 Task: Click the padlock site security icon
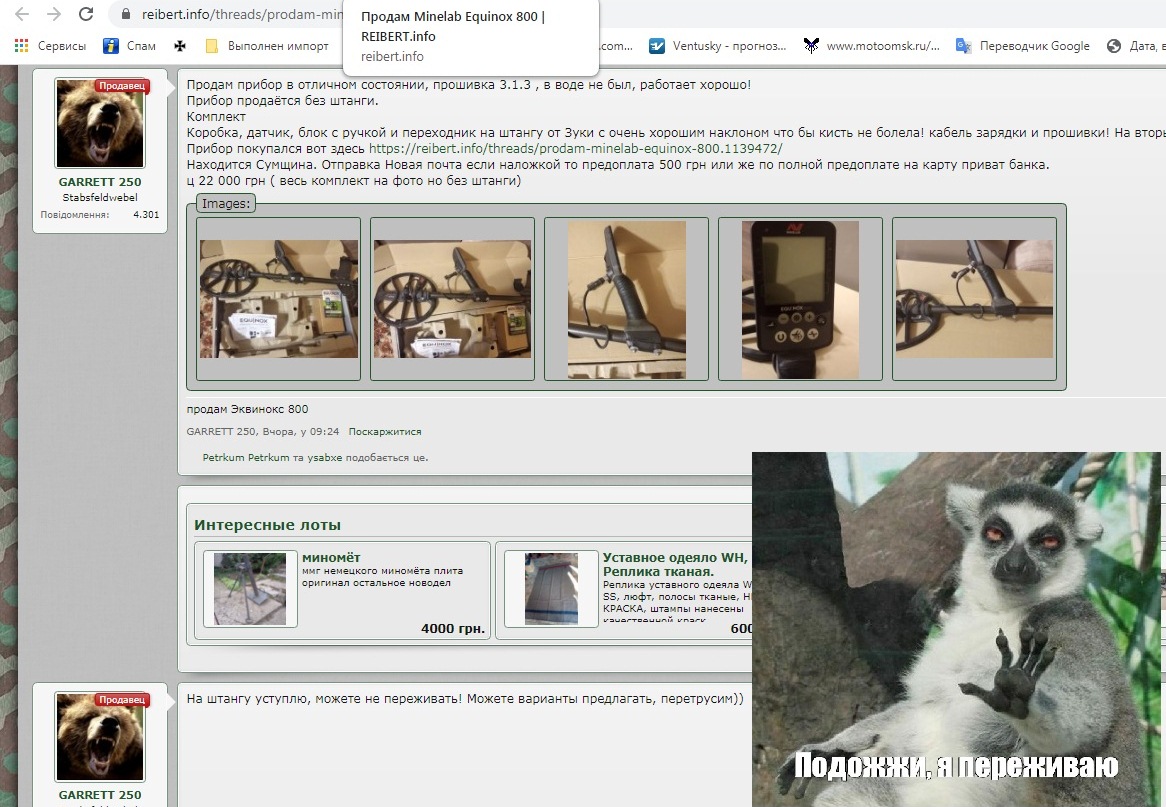click(x=126, y=14)
